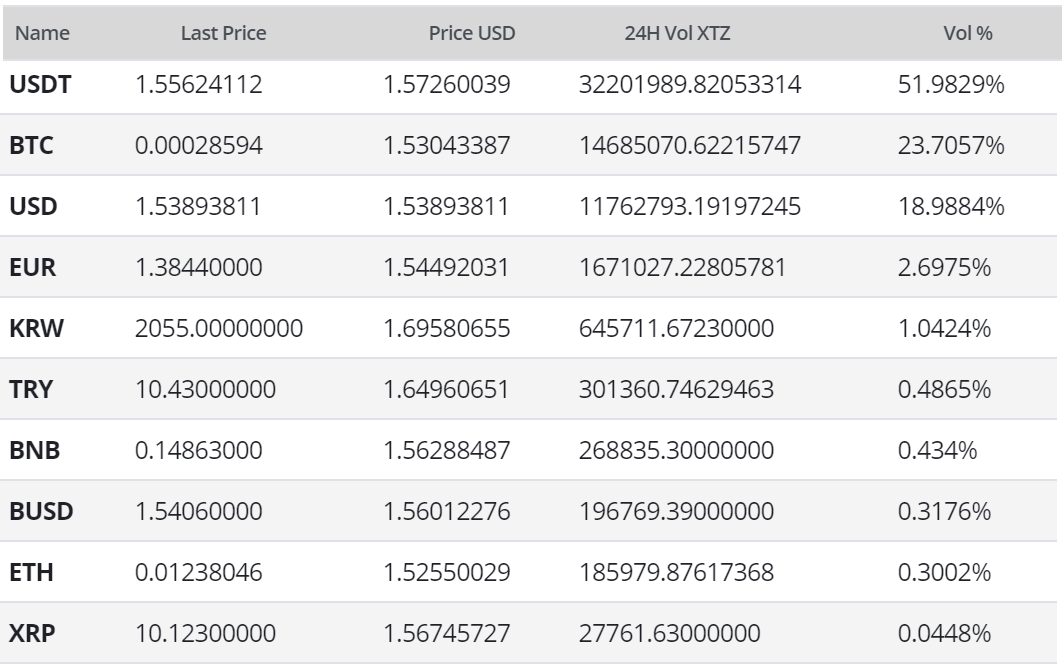Image resolution: width=1062 pixels, height=669 pixels.
Task: Click ETH USD price 1.52550029
Action: coord(446,572)
